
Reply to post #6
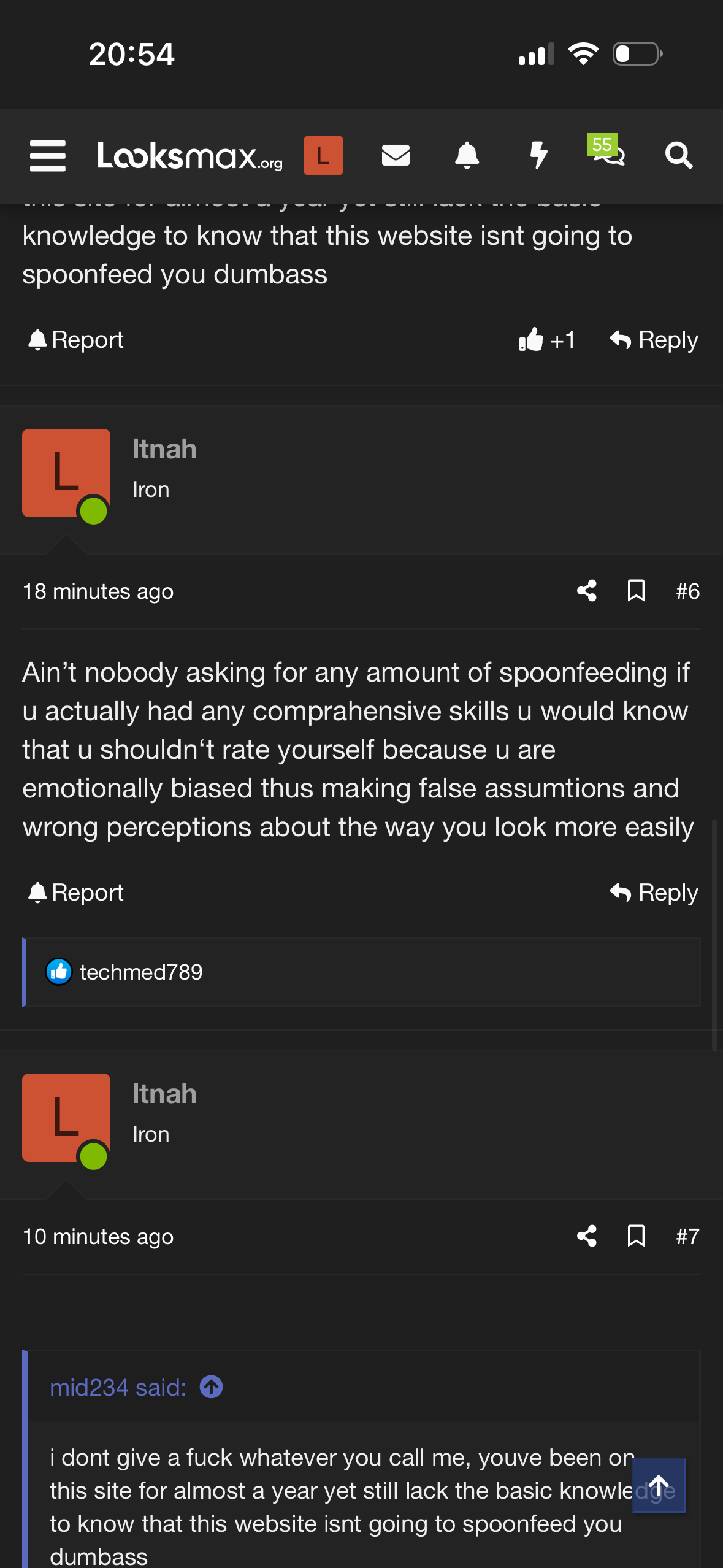[654, 893]
